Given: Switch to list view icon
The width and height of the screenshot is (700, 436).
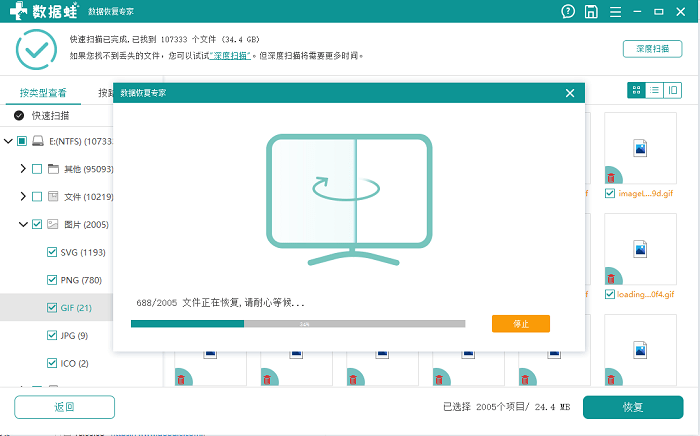Looking at the screenshot, I should [x=654, y=90].
